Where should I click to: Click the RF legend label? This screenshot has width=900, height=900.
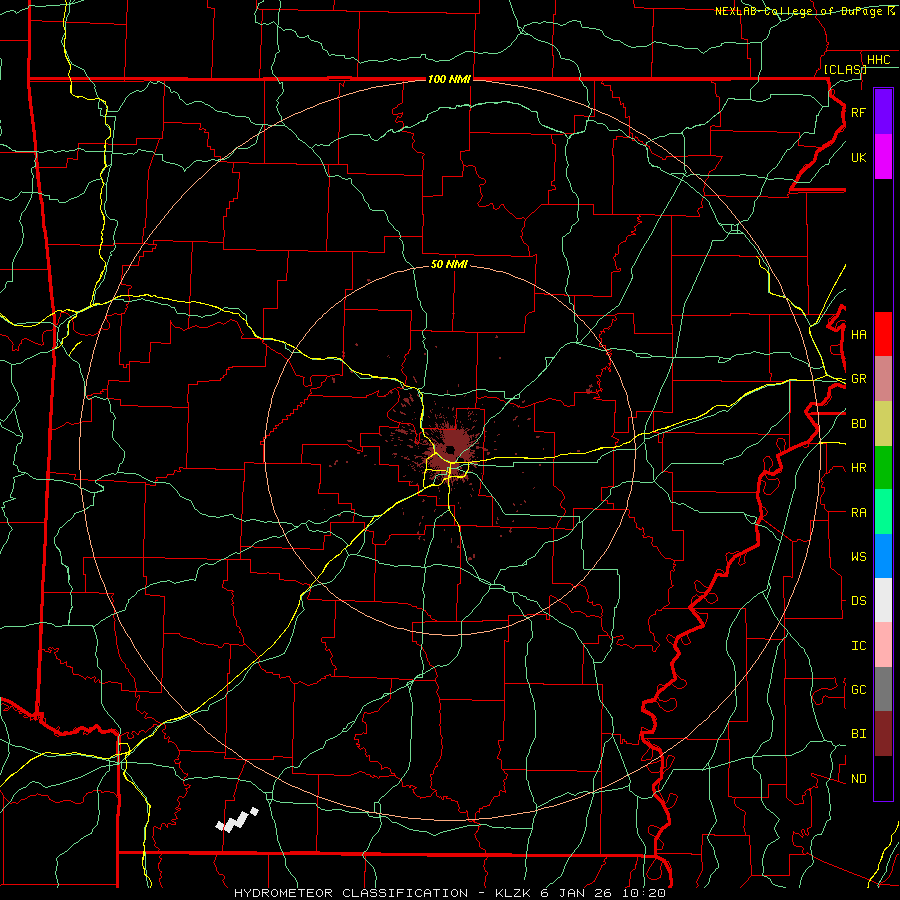[858, 113]
